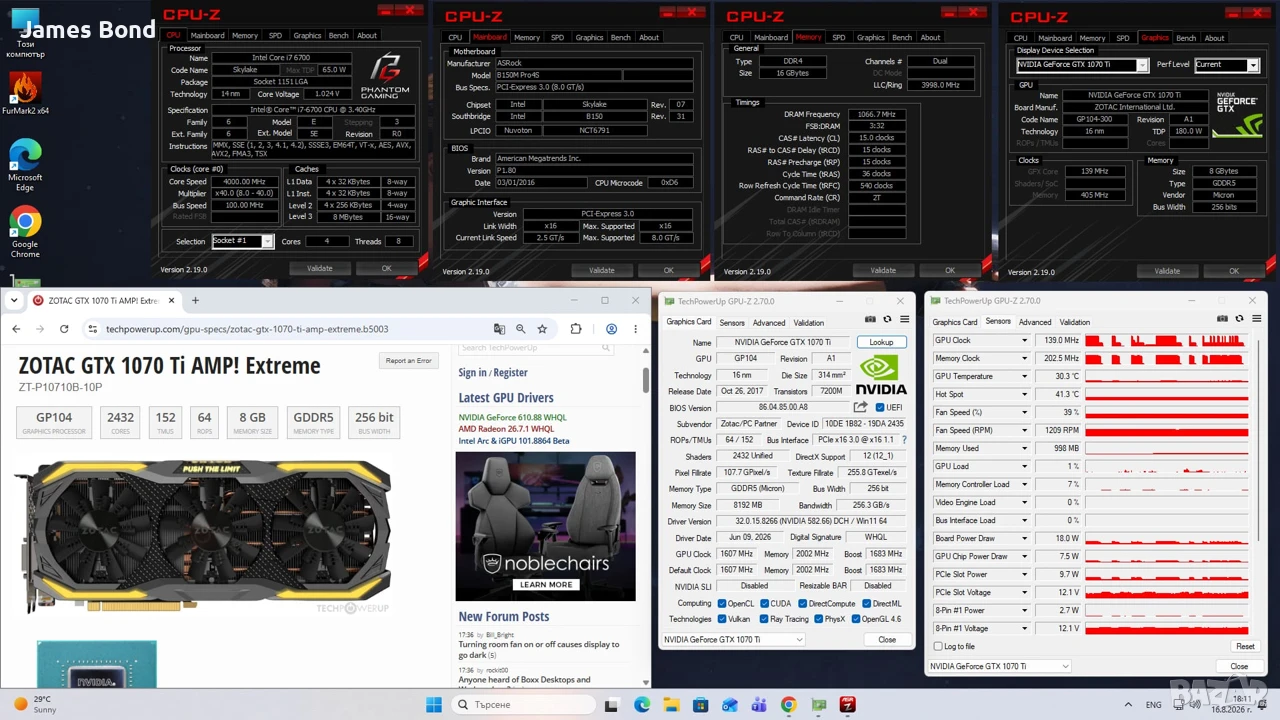Click the Chrome address bar URL
Image resolution: width=1280 pixels, height=720 pixels.
pos(247,329)
